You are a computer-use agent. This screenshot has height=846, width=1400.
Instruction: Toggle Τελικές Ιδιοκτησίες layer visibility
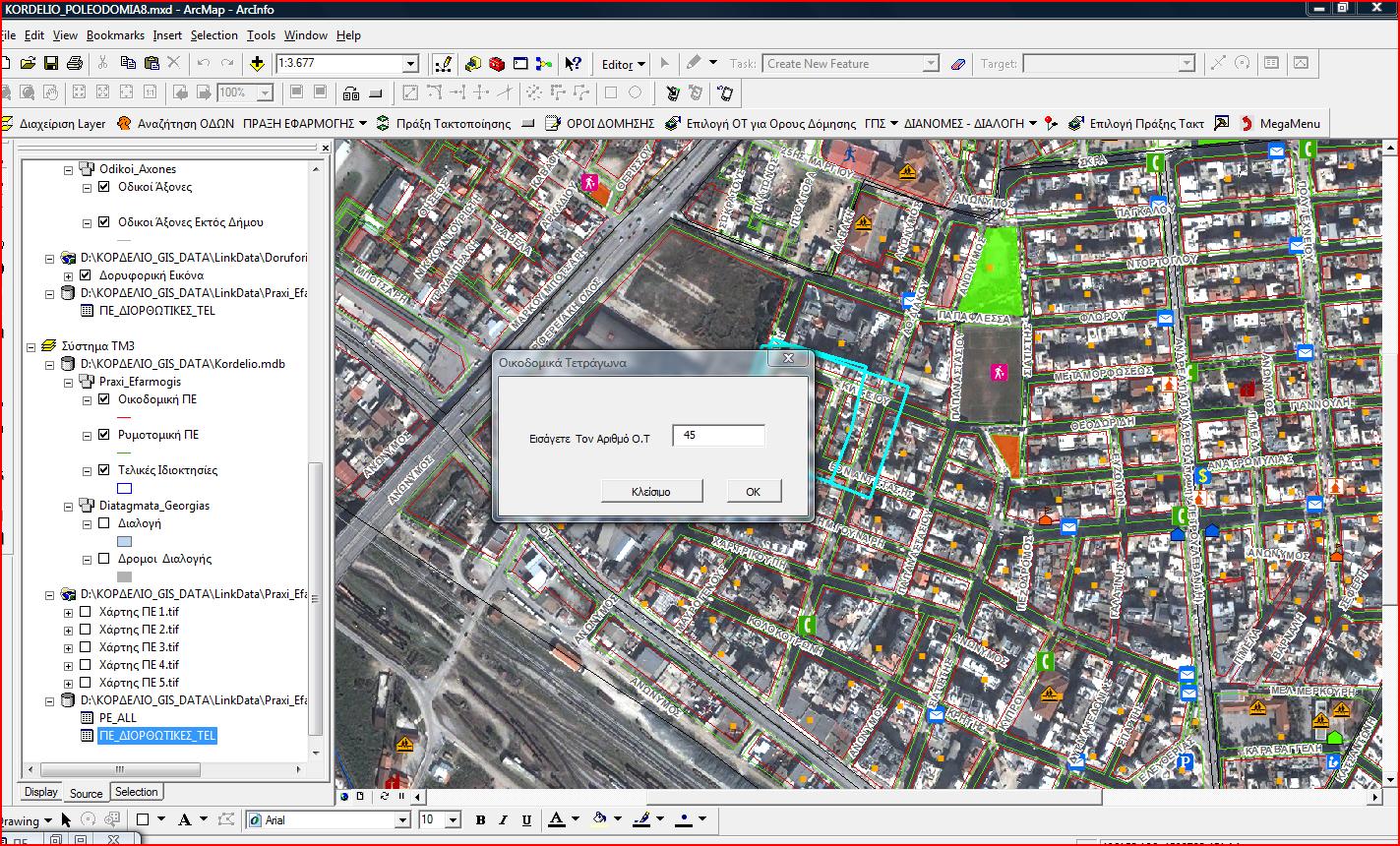click(103, 470)
